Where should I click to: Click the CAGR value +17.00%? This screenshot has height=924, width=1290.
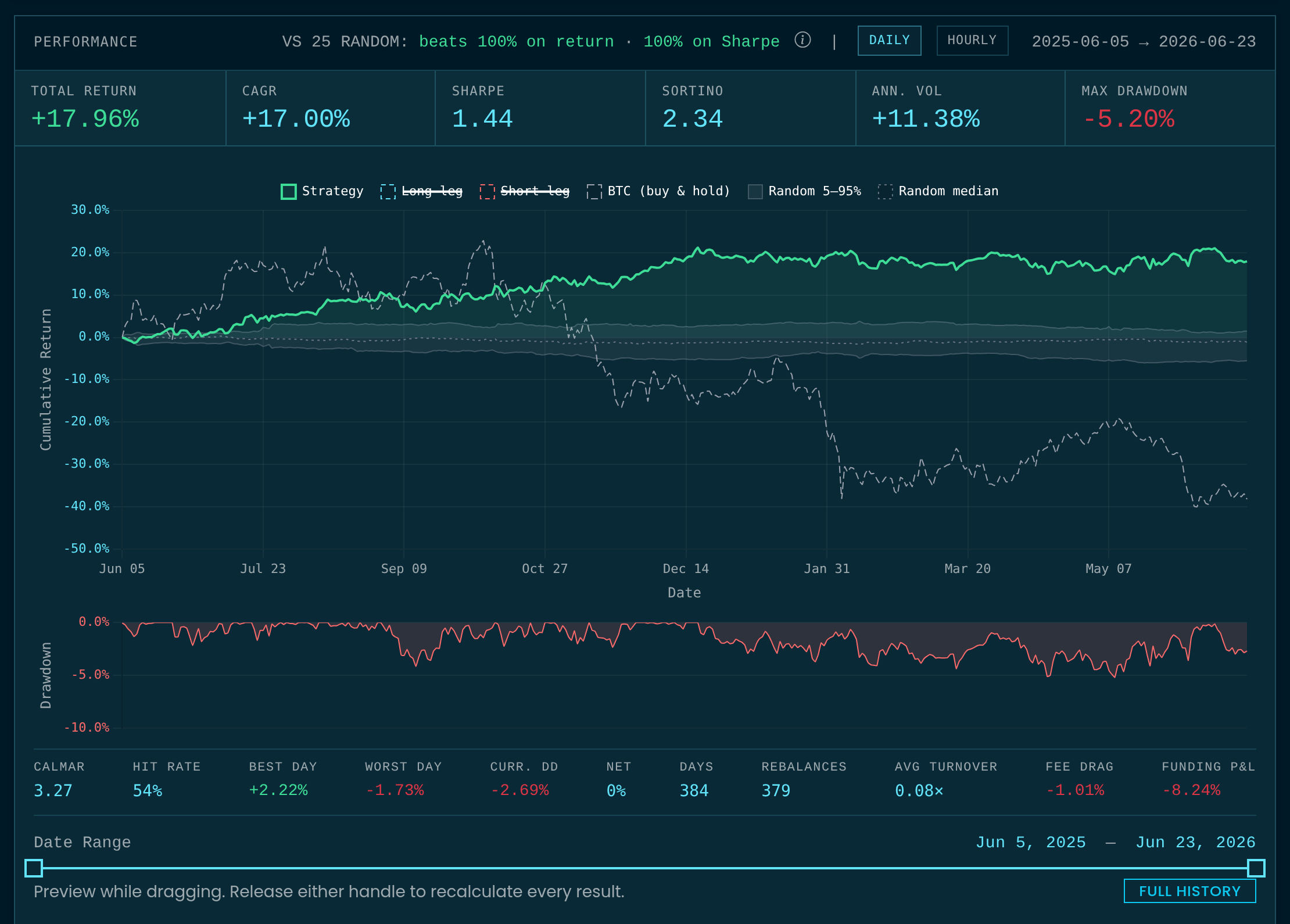(x=296, y=119)
